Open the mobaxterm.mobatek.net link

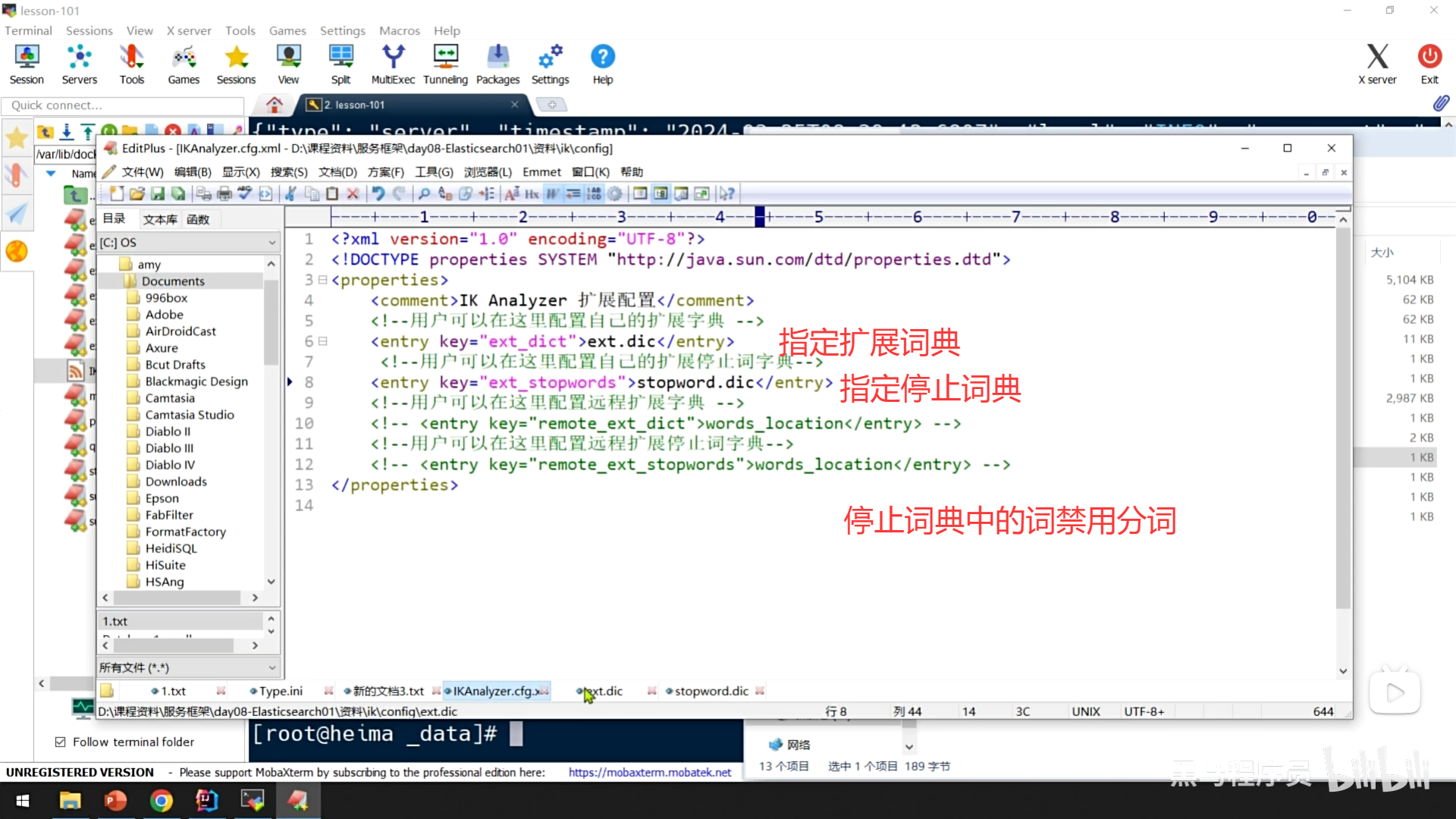[650, 772]
